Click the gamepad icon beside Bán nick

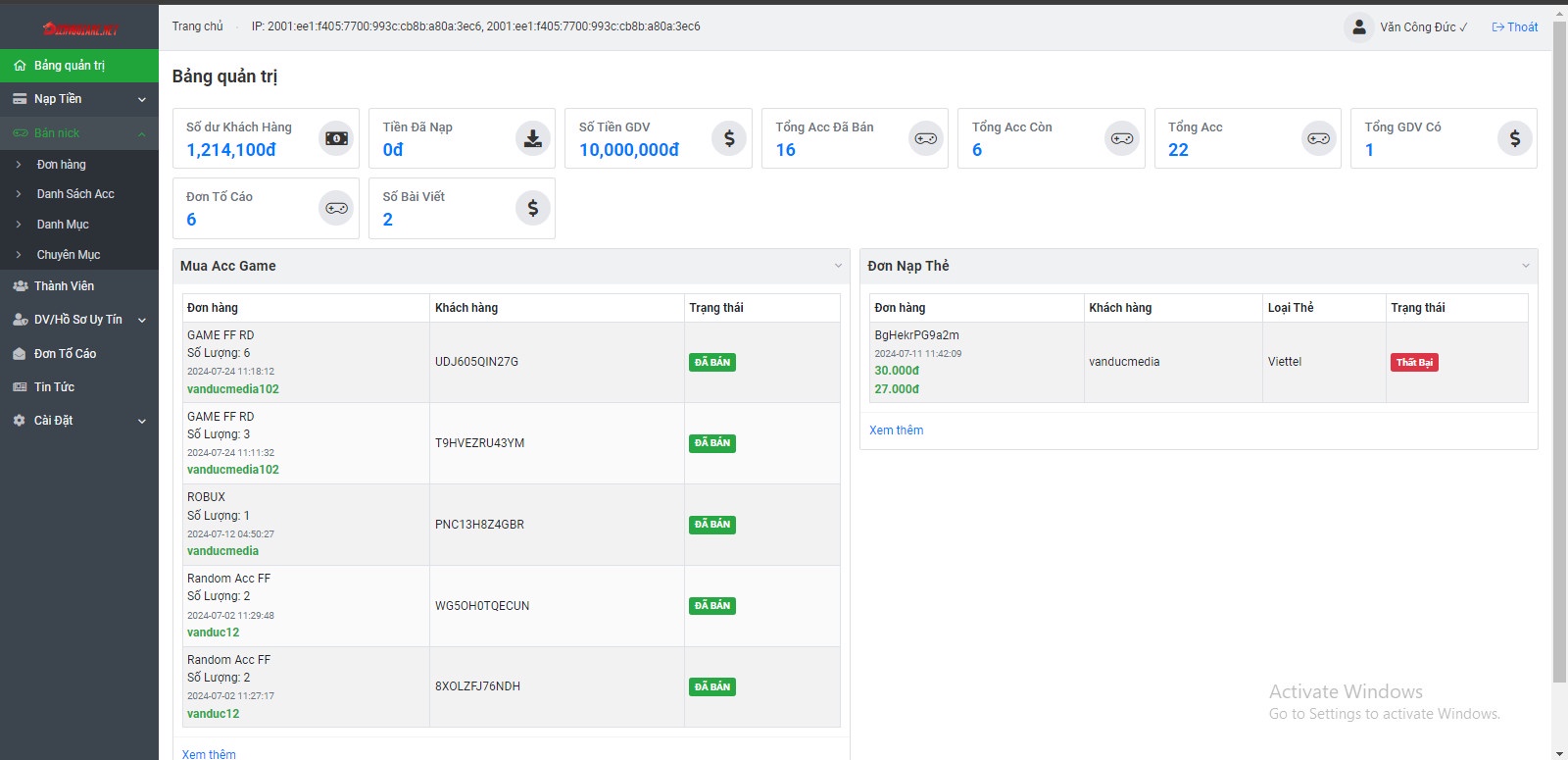(x=20, y=133)
